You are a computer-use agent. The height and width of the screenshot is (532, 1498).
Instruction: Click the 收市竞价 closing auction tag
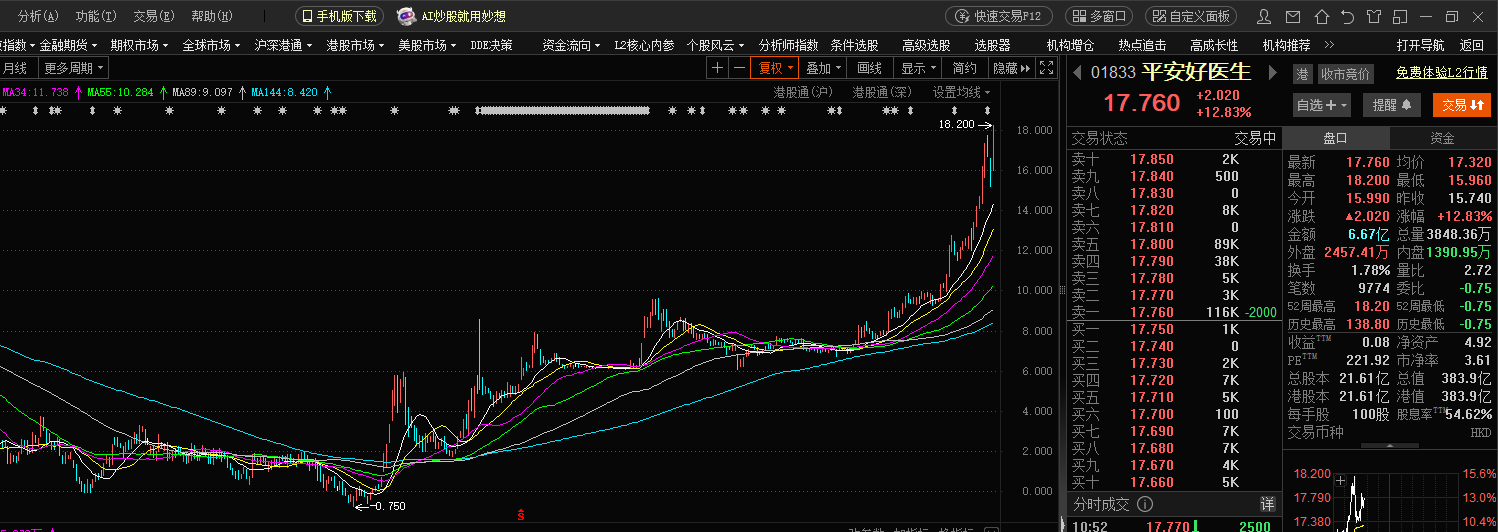[x=1346, y=73]
